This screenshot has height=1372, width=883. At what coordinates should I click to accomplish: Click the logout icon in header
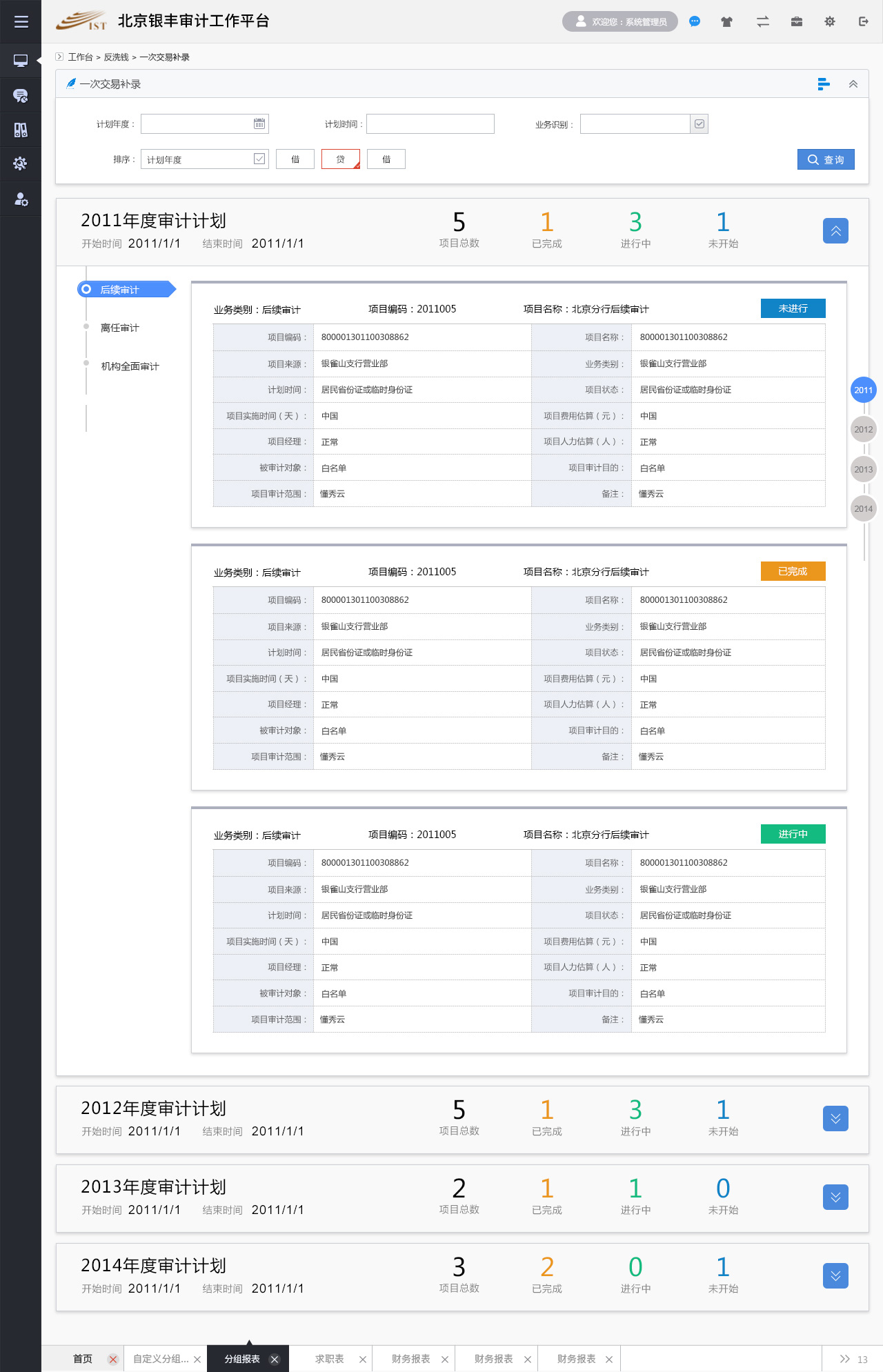coord(863,21)
